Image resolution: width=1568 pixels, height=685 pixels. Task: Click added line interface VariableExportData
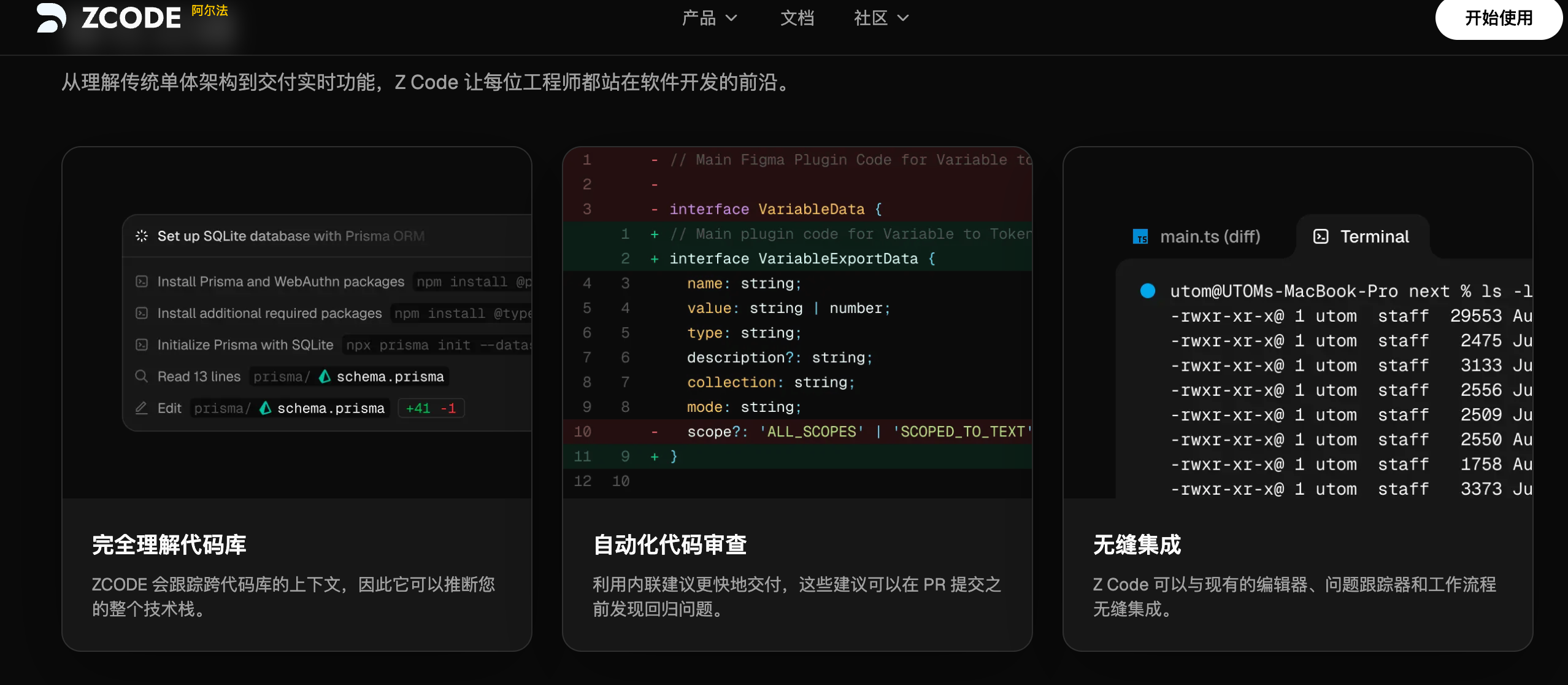(797, 258)
